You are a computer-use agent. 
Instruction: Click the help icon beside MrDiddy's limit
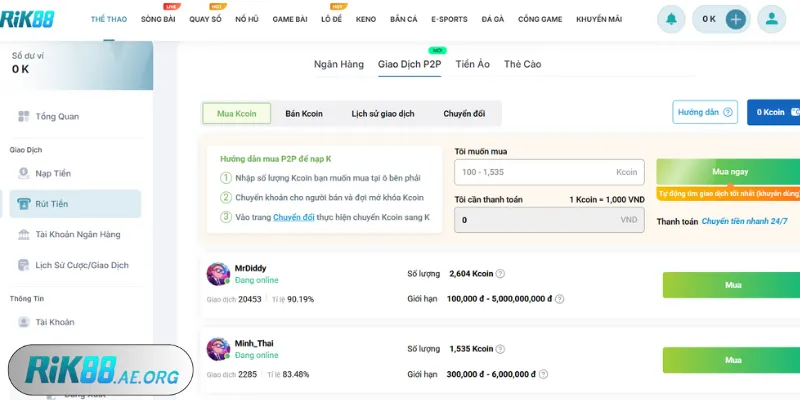tap(560, 299)
